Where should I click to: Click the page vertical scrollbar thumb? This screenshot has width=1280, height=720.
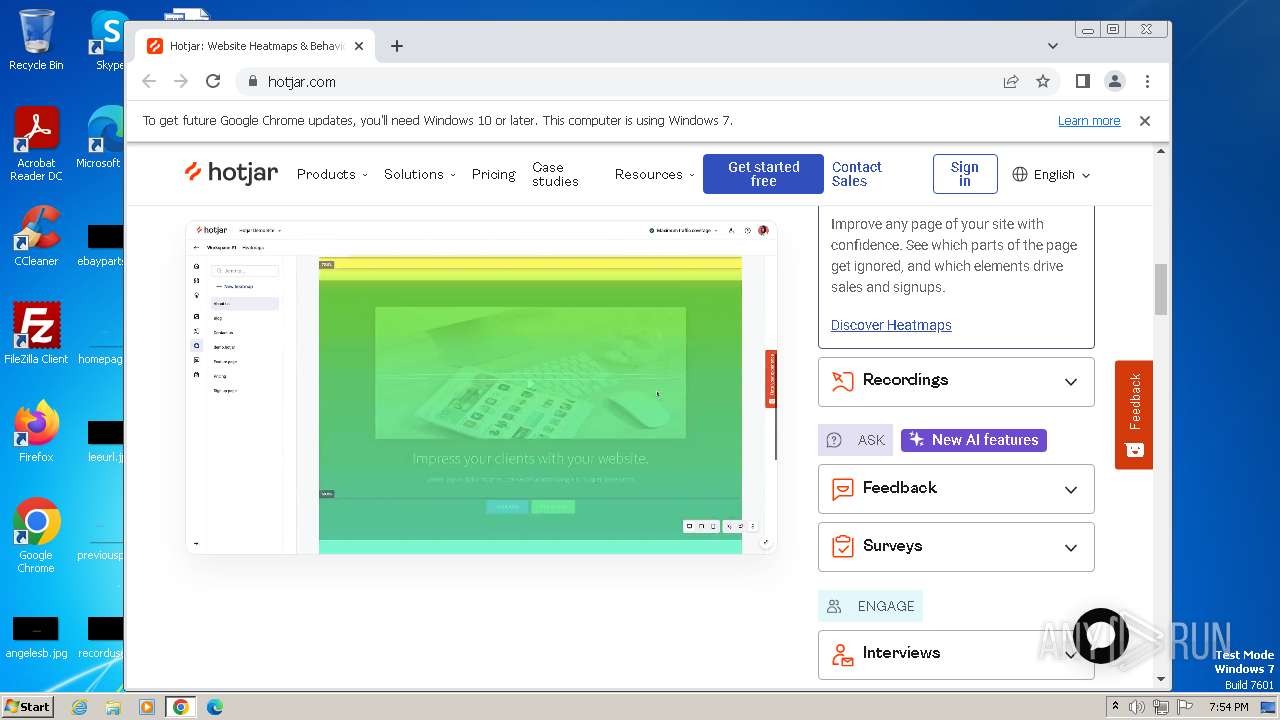pyautogui.click(x=1161, y=290)
